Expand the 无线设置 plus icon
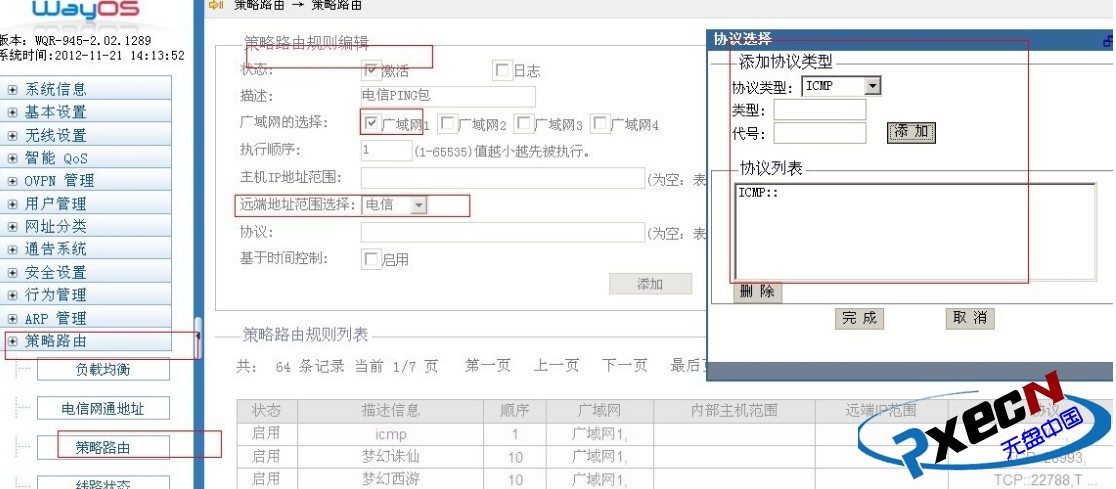Screen dimensions: 1116x489 [x=13, y=135]
